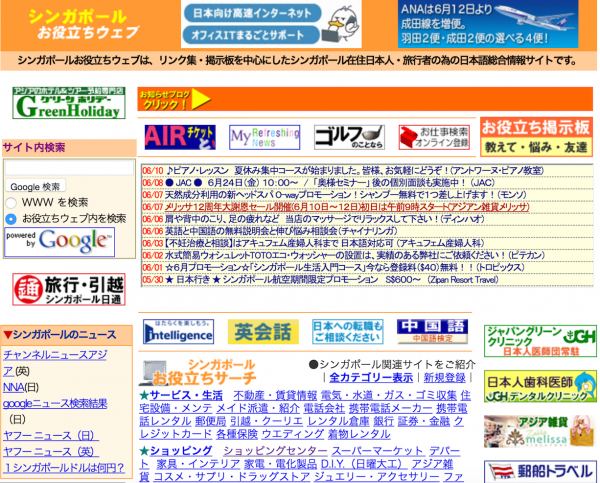This screenshot has width=600, height=483.
Task: Click the アジア雑貨 melissa banner
Action: tap(540, 431)
